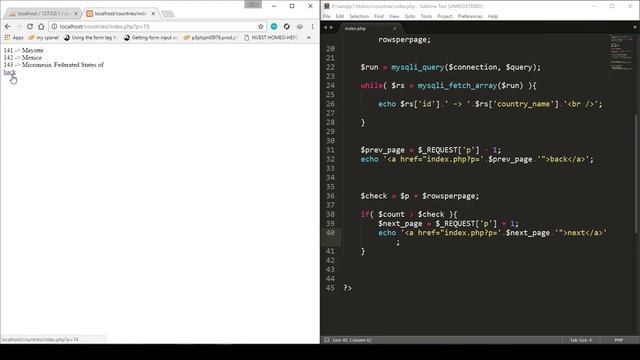Click the while keyword on line 24
640x360 pixels.
pos(371,86)
